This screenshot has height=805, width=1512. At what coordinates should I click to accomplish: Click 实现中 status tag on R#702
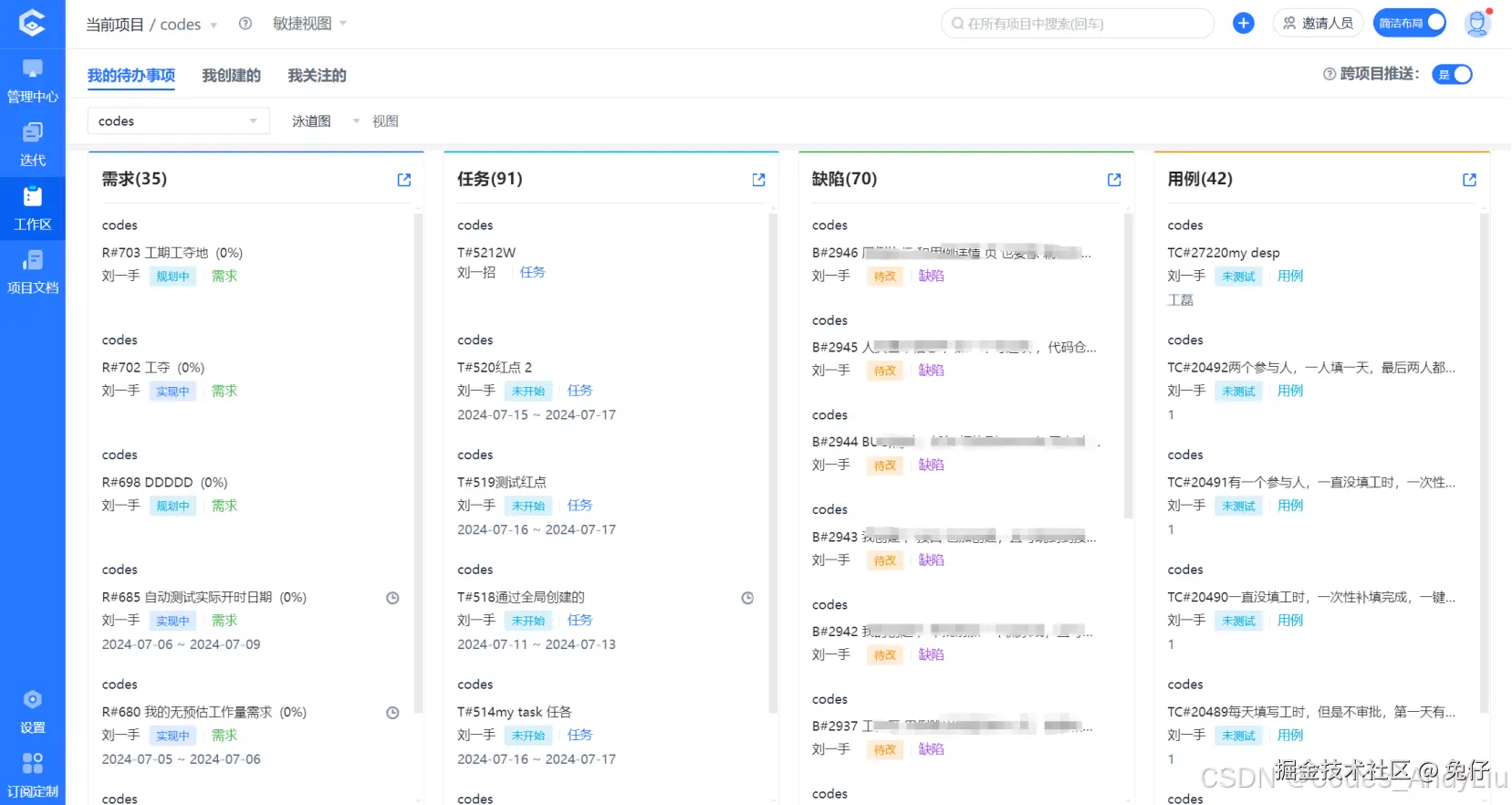click(172, 392)
